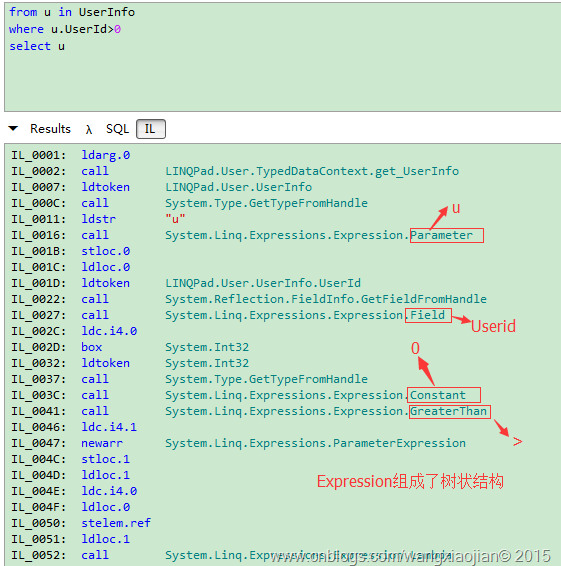Image resolution: width=561 pixels, height=566 pixels.
Task: Click 'UserInfo' in the query editor
Action: 107,12
